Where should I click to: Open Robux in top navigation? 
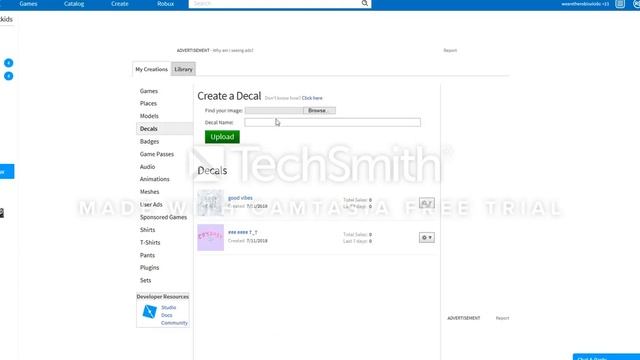click(x=165, y=4)
